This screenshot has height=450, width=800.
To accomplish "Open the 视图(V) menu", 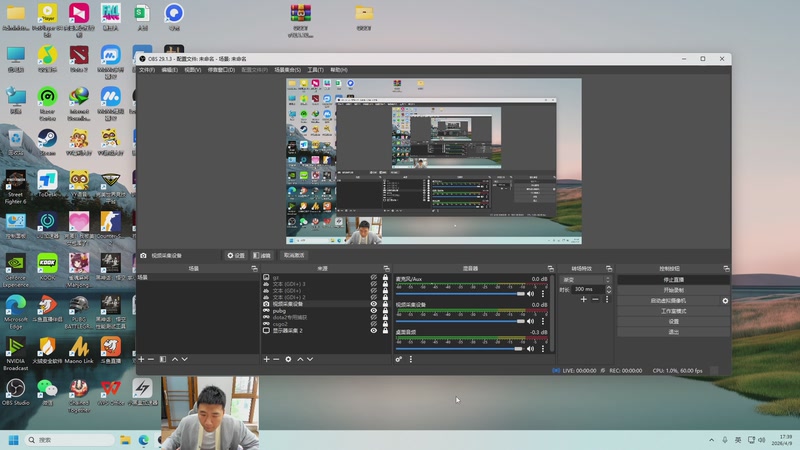I will [x=192, y=70].
